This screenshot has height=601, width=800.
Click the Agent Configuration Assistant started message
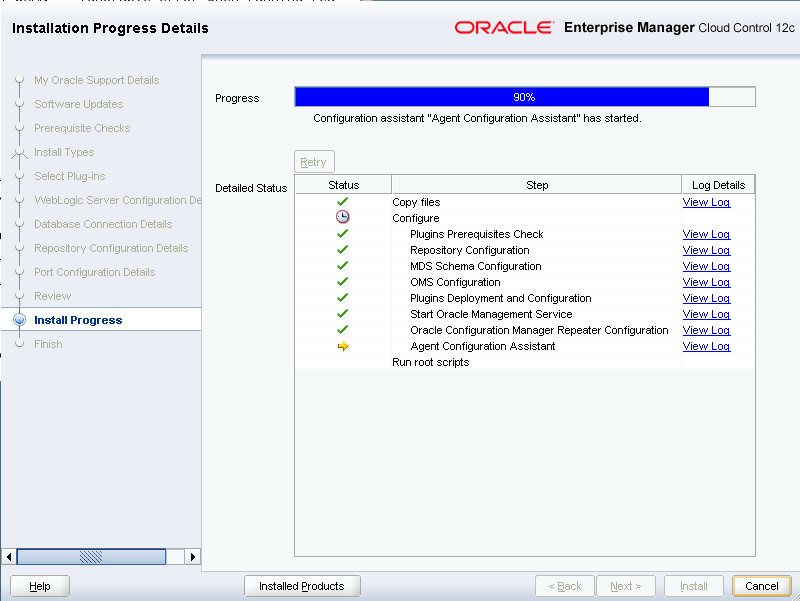point(478,118)
